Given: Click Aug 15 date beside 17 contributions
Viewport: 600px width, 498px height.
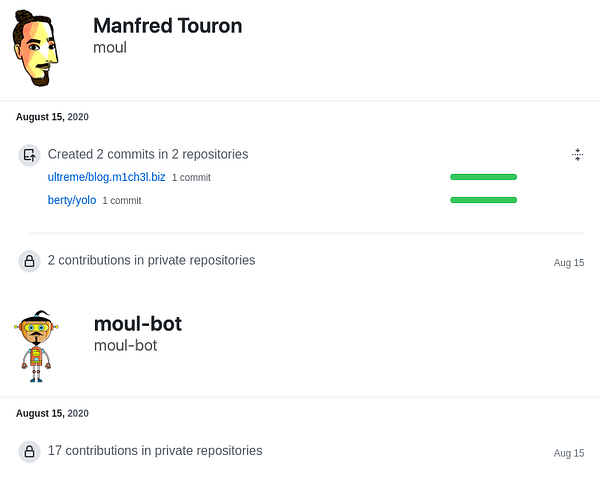Looking at the screenshot, I should click(568, 453).
